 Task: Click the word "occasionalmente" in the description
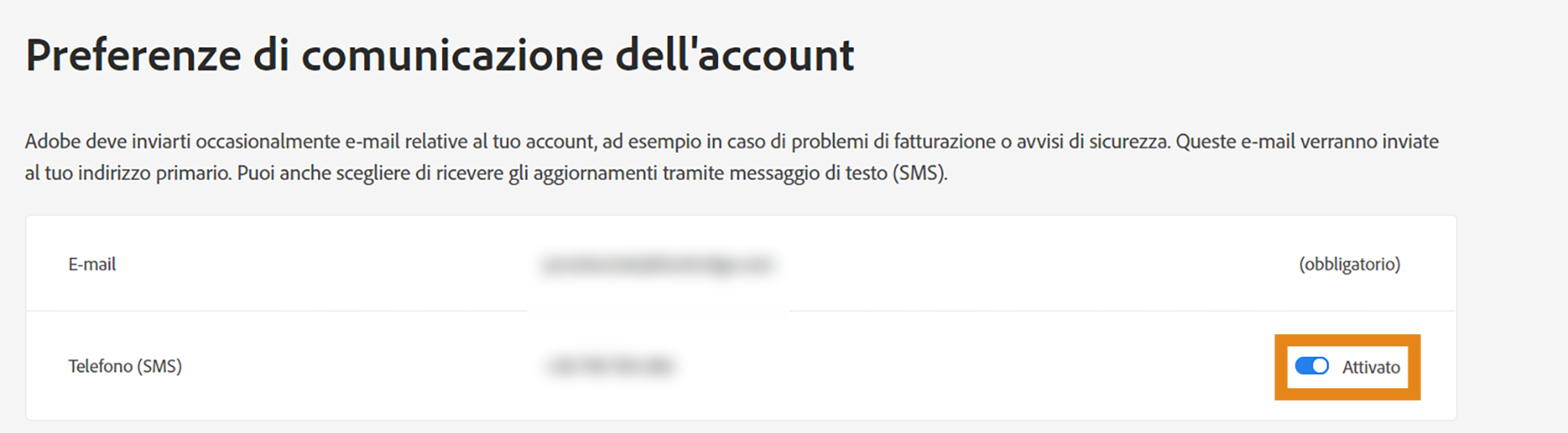point(268,142)
